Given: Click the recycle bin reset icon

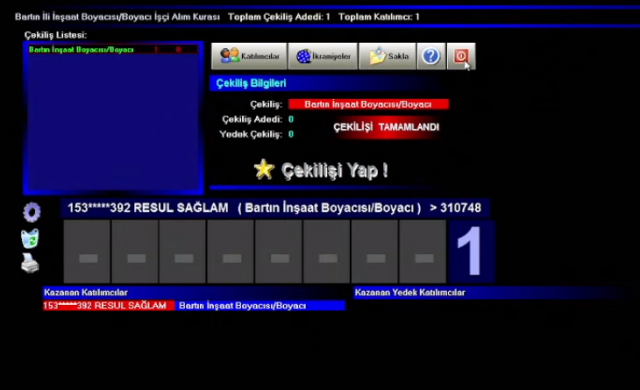Looking at the screenshot, I should click(x=30, y=239).
